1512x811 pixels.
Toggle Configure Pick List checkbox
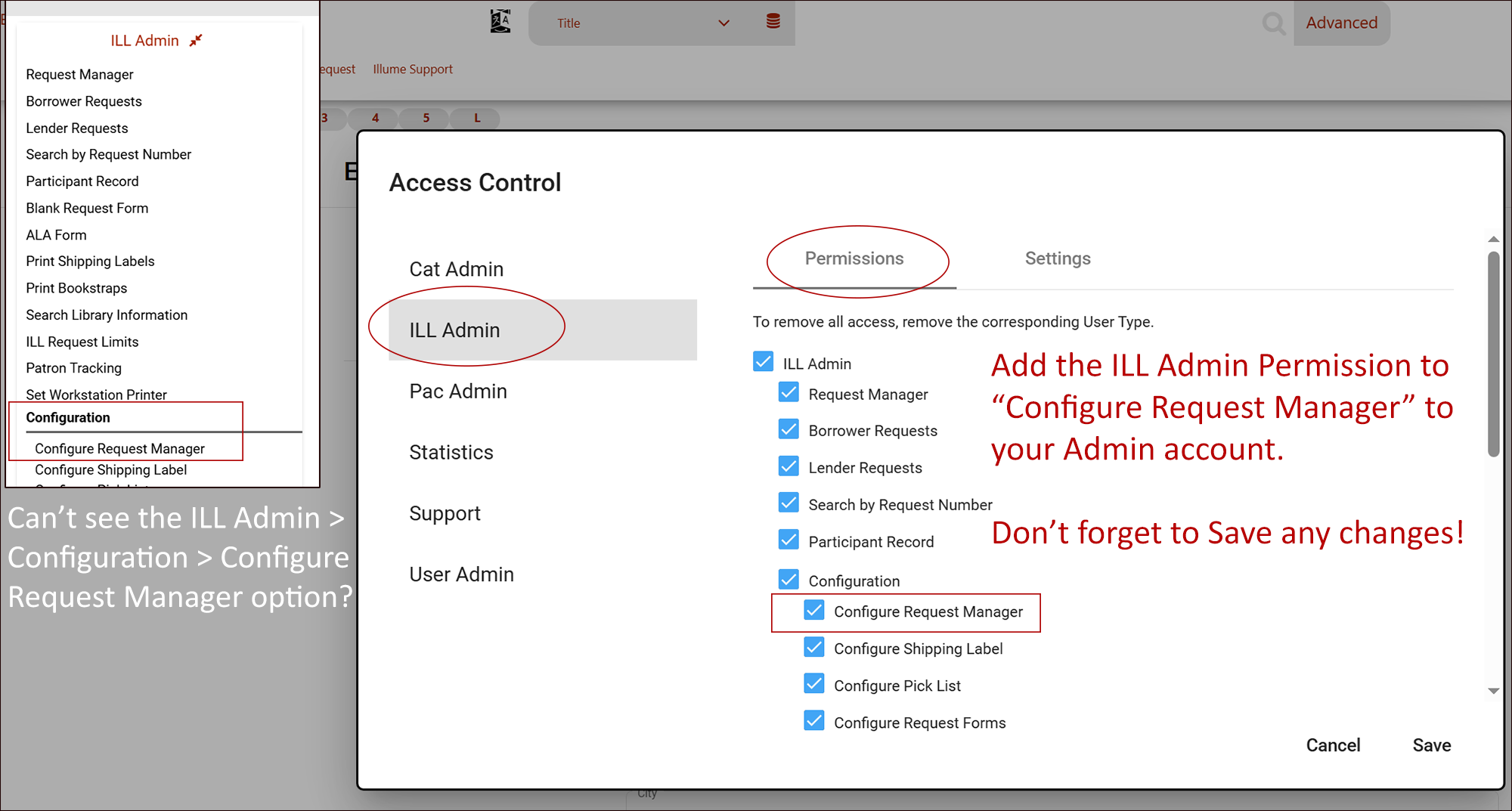(814, 683)
